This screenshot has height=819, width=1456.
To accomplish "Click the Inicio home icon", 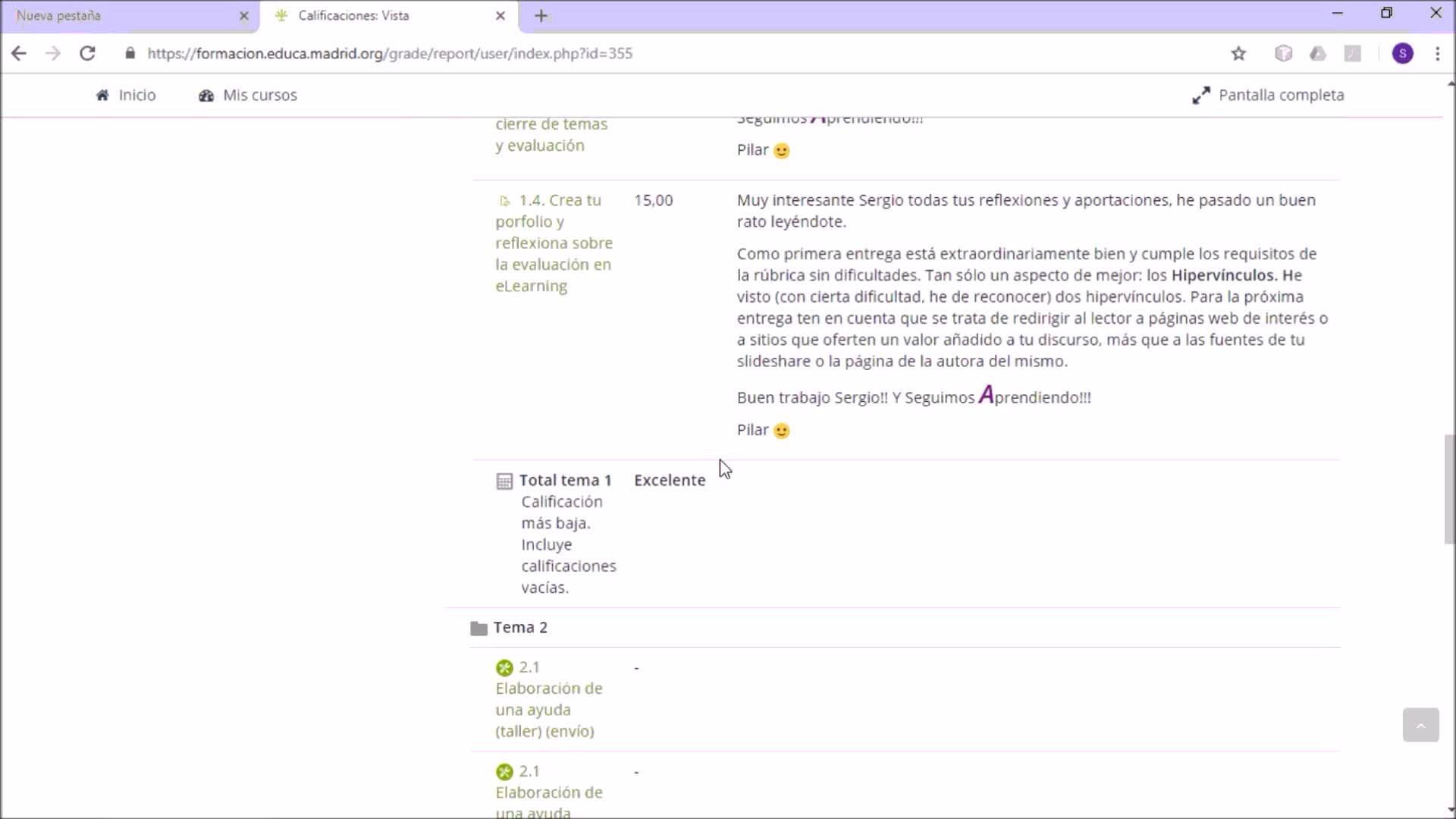I will (102, 95).
